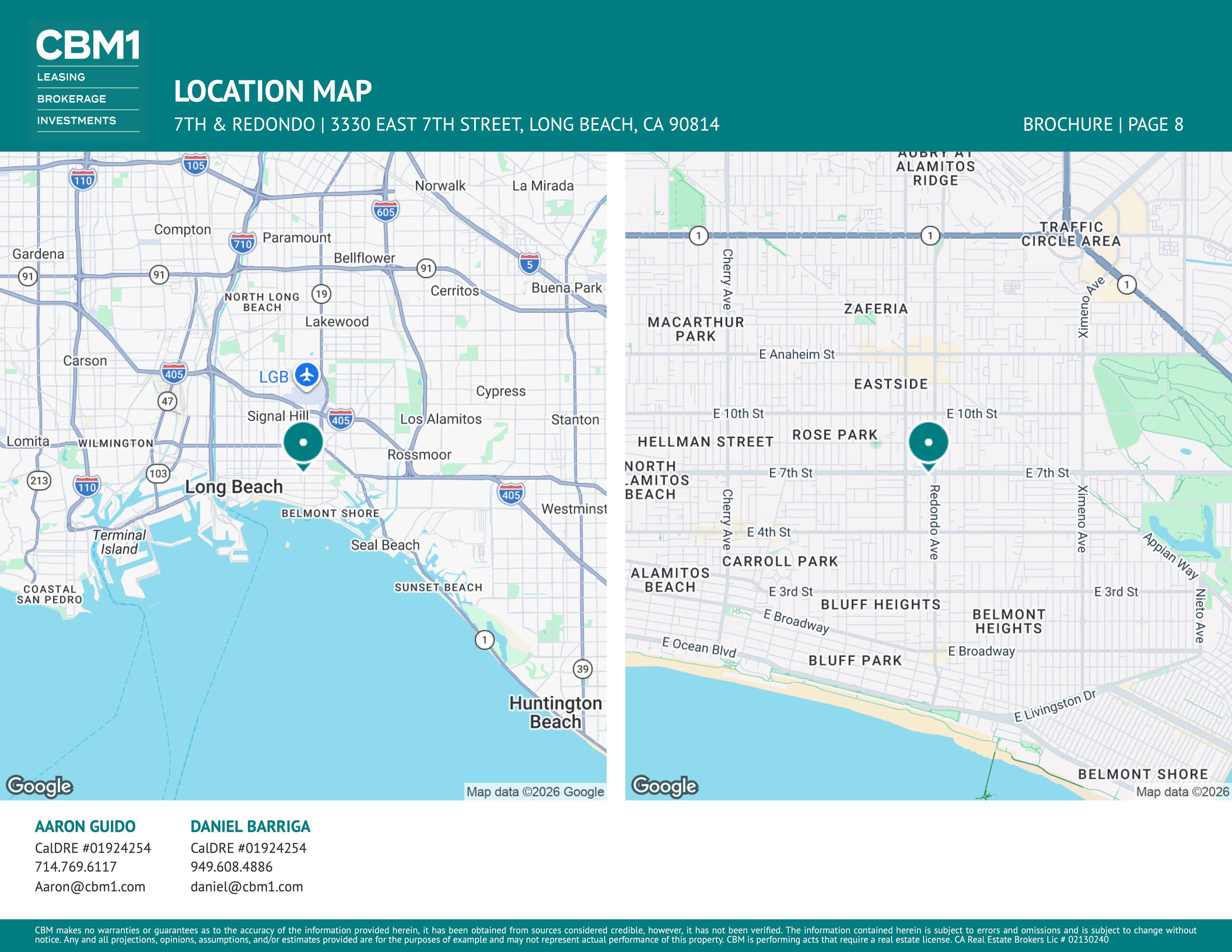Click the E Livingston Dr label
Screen dimensions: 1232x952
tap(1055, 705)
